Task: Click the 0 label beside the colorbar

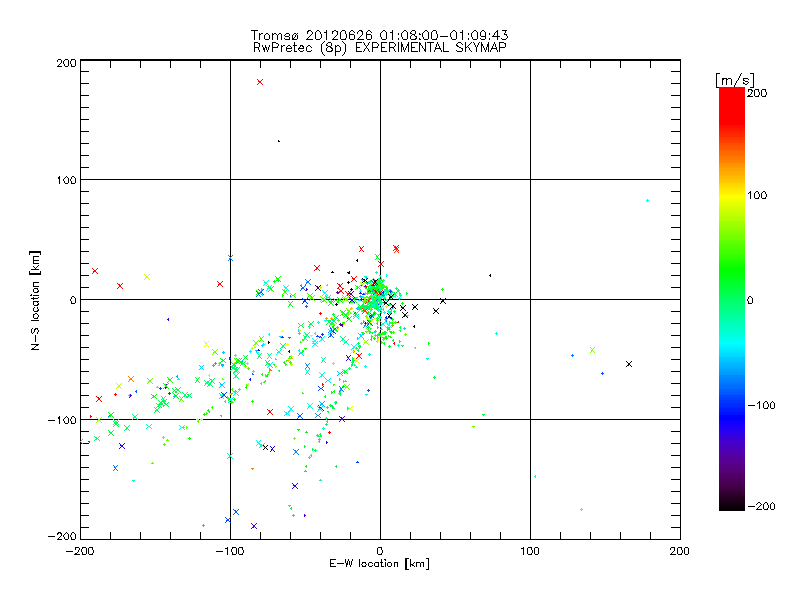Action: tap(750, 300)
